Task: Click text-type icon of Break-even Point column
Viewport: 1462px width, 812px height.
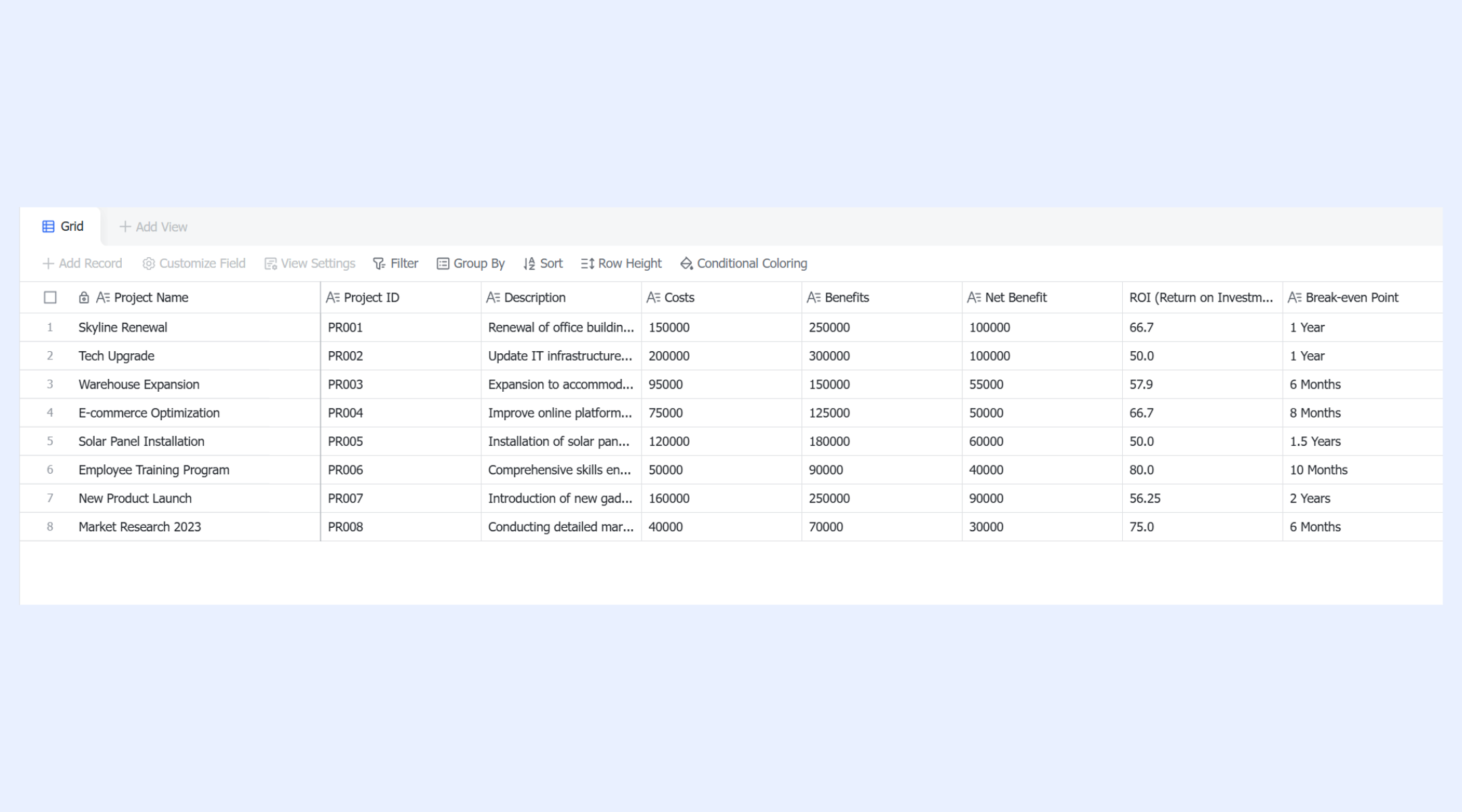Action: 1295,298
